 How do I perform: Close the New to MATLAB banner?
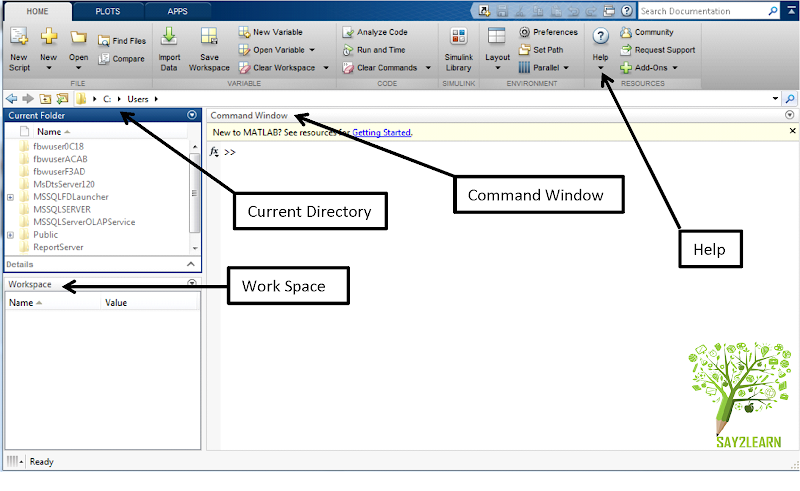click(792, 131)
